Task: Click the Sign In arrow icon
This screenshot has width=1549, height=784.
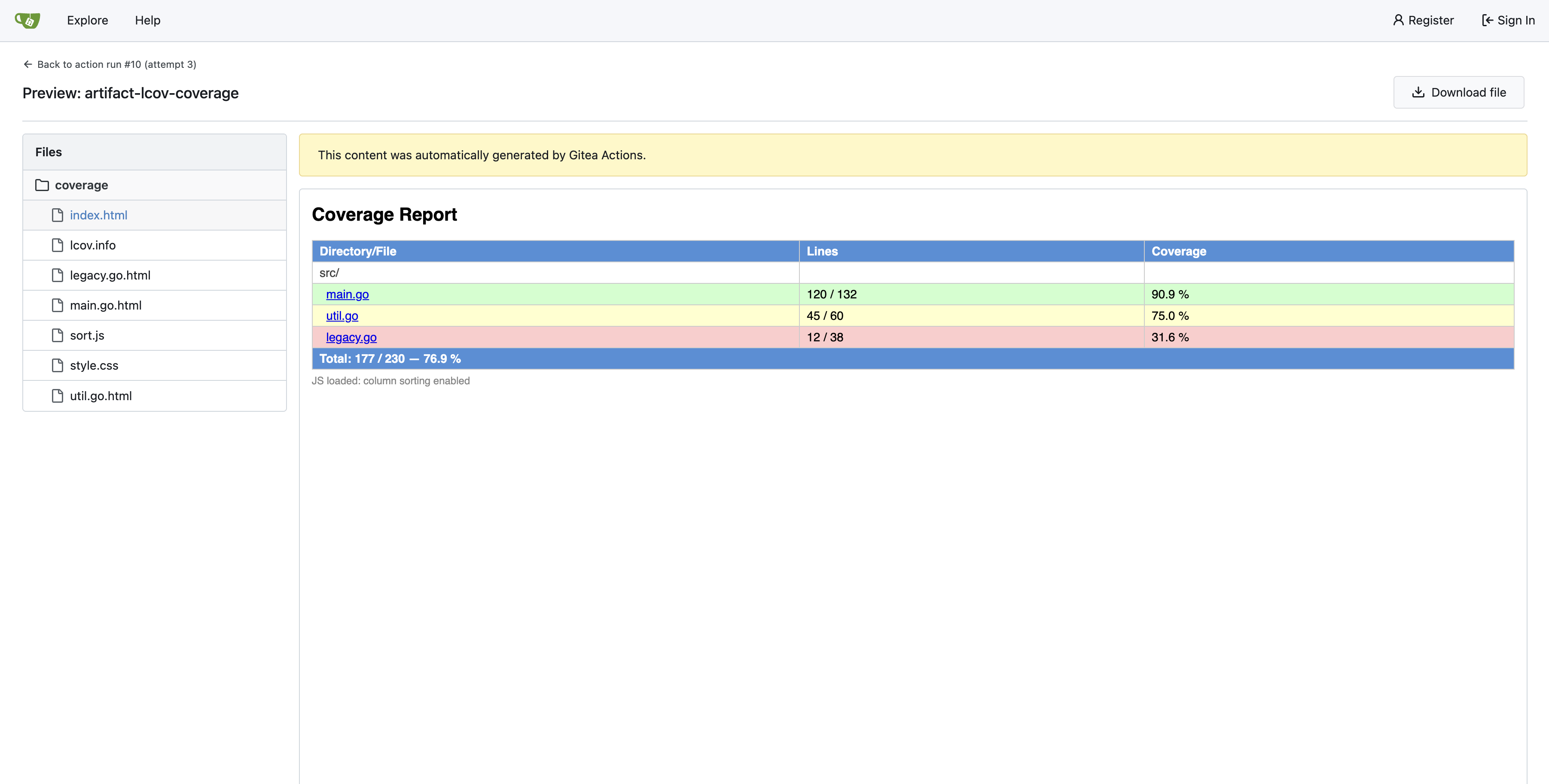Action: coord(1488,21)
